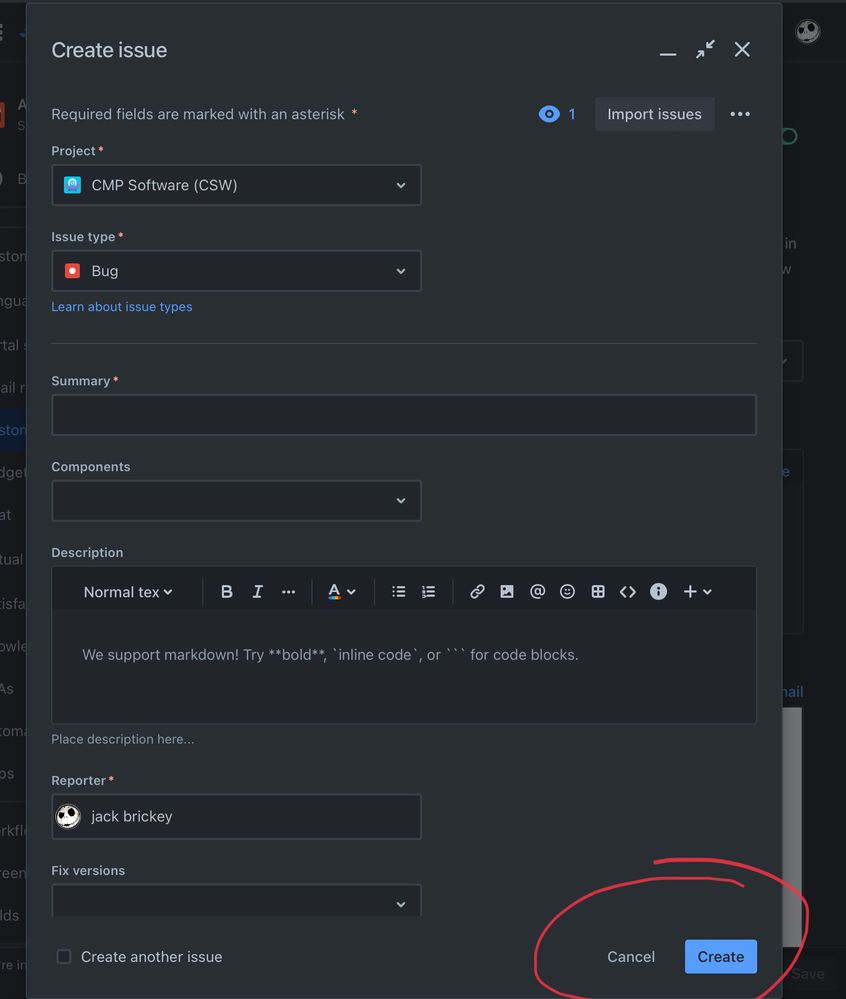Image resolution: width=846 pixels, height=999 pixels.
Task: Add an image to description
Action: coord(507,592)
